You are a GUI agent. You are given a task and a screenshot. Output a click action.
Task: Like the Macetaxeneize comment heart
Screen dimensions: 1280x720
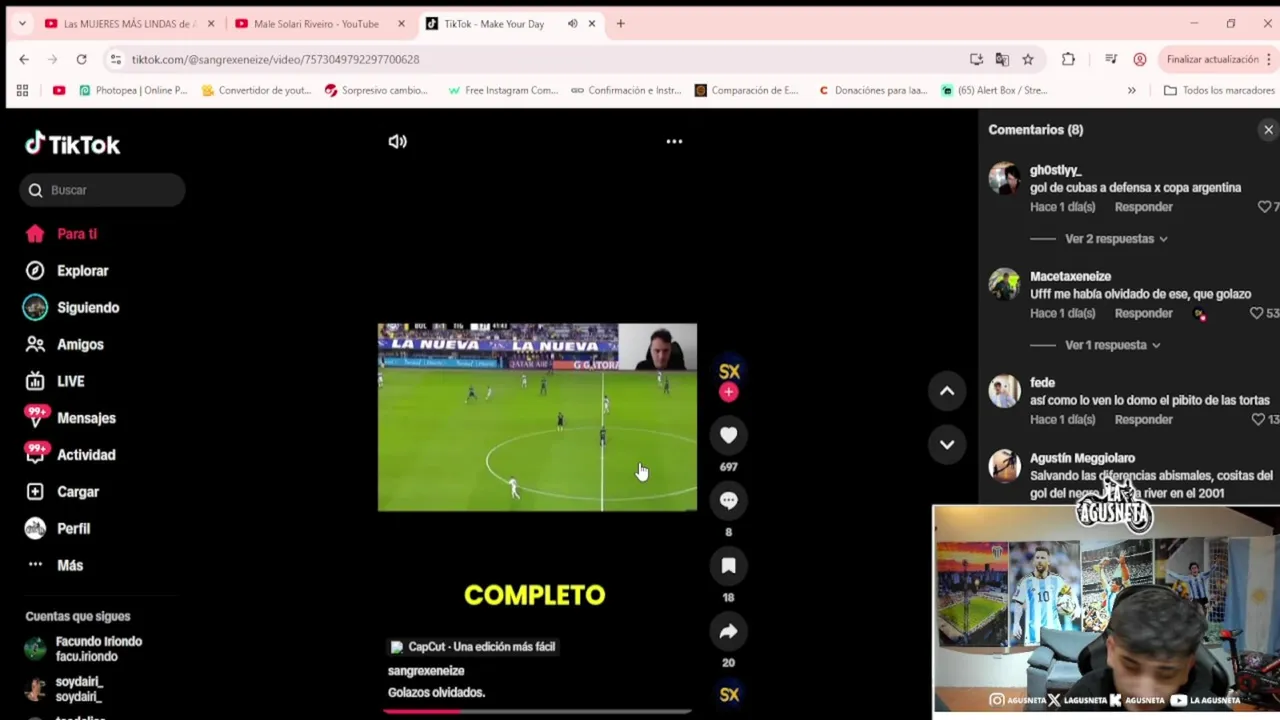pos(1257,313)
